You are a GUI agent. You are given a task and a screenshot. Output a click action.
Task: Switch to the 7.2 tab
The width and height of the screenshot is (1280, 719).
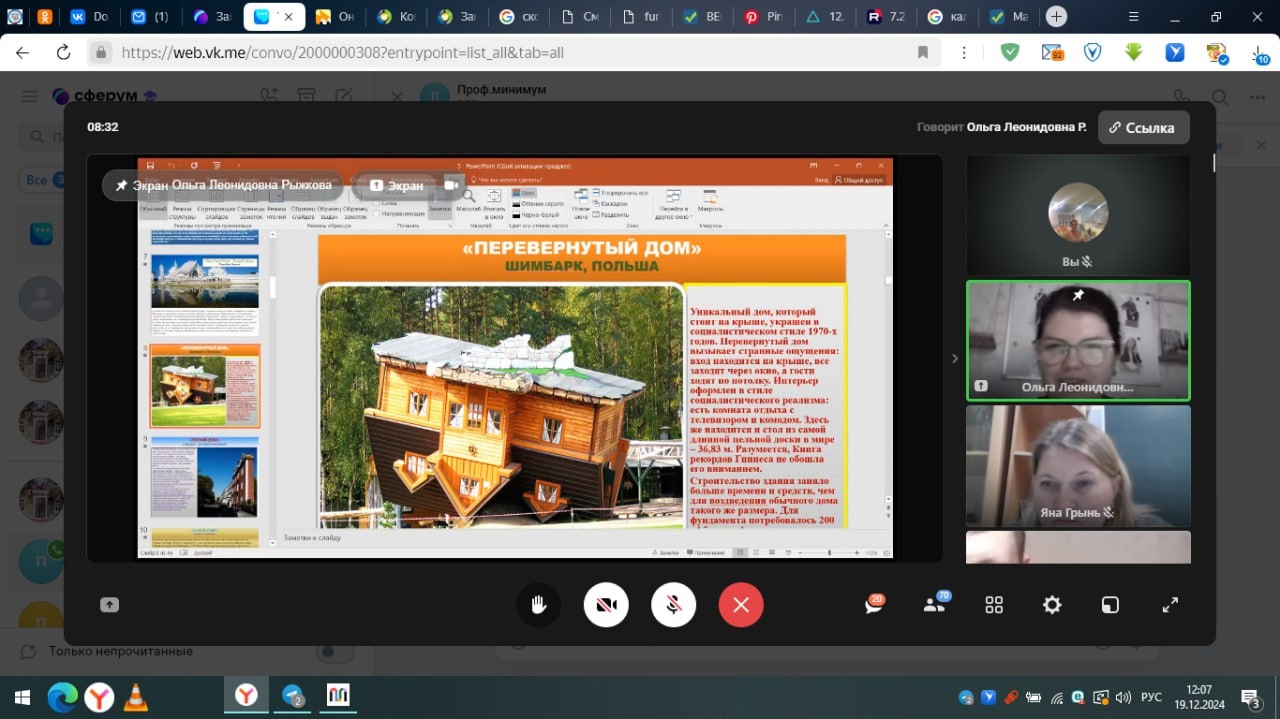point(886,17)
